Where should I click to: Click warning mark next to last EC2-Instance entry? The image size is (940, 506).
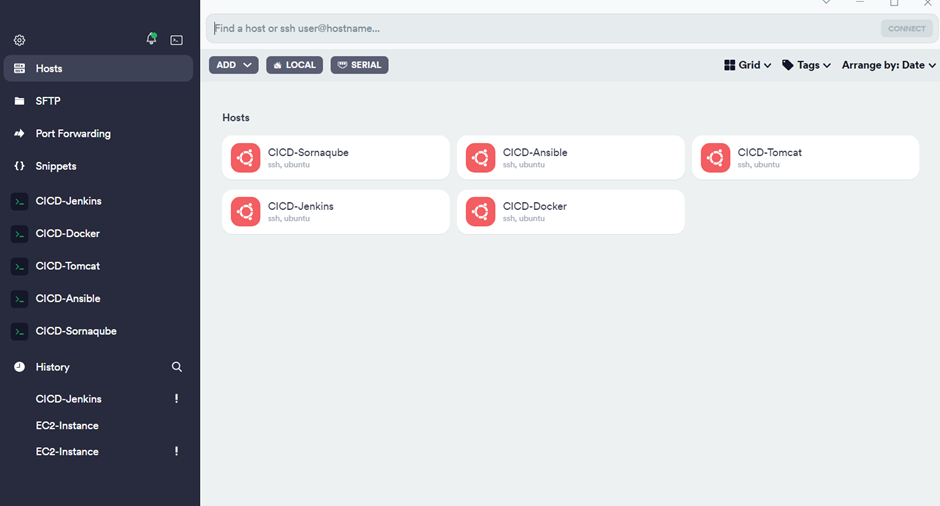(x=176, y=451)
